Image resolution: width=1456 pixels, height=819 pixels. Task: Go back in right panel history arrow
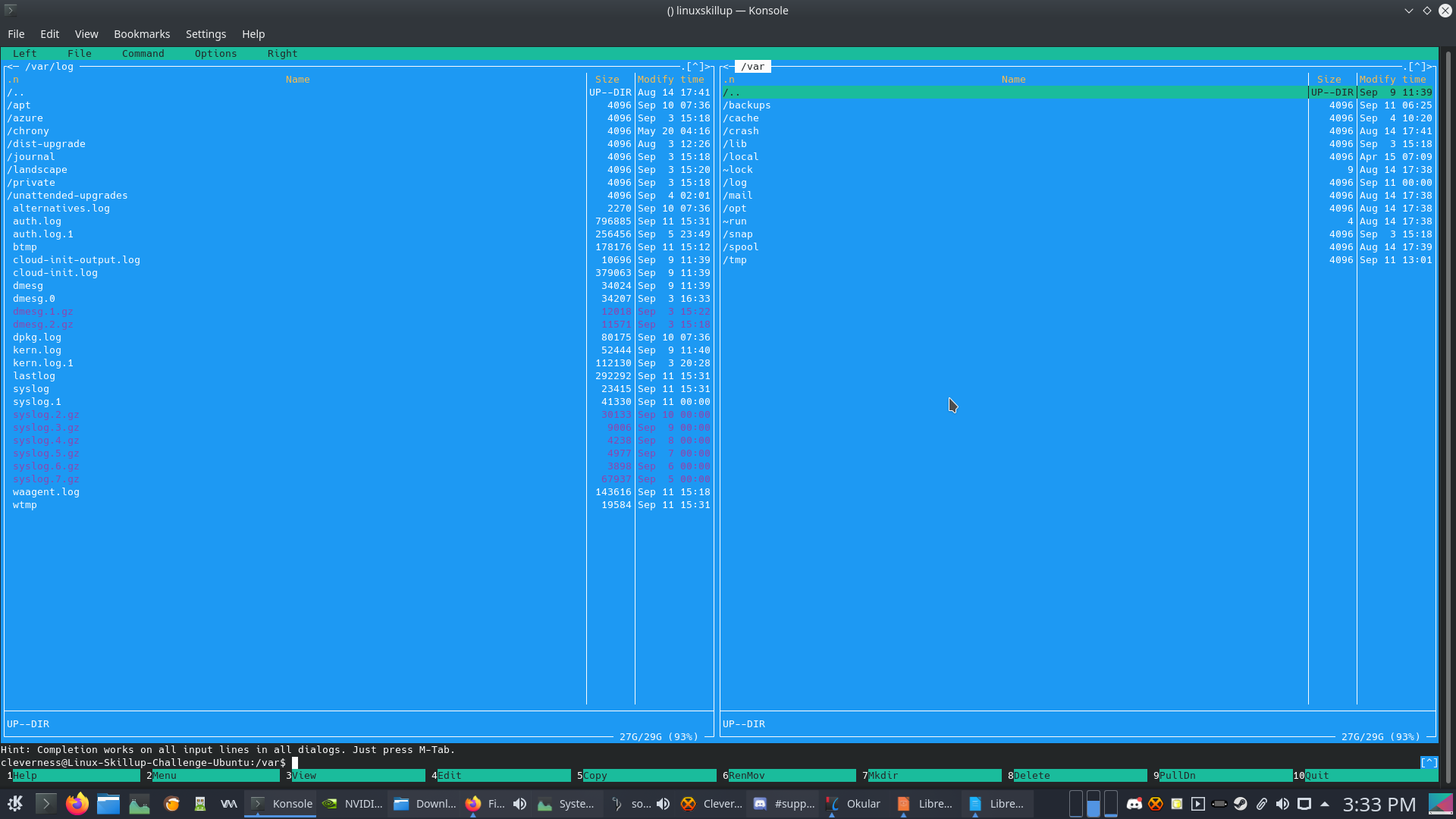(726, 67)
